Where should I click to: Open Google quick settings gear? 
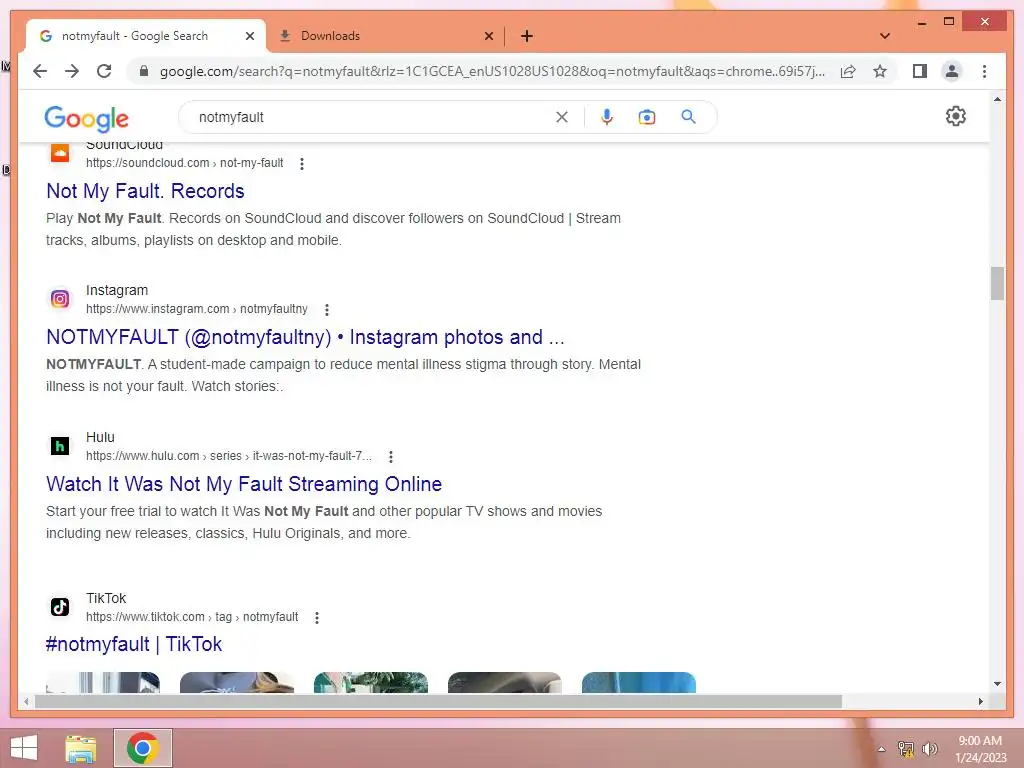[955, 116]
